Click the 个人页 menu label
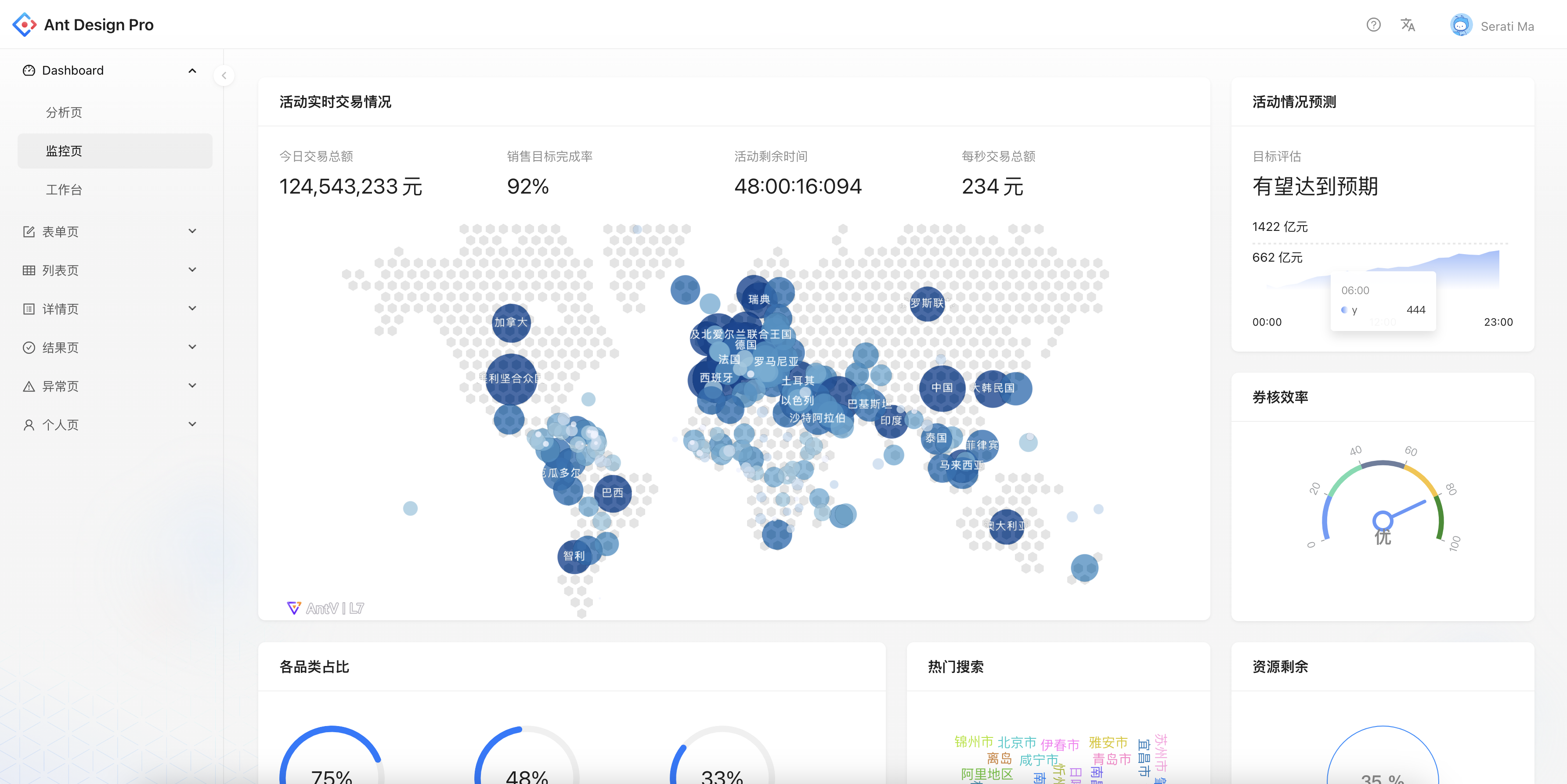Viewport: 1567px width, 784px height. point(60,425)
